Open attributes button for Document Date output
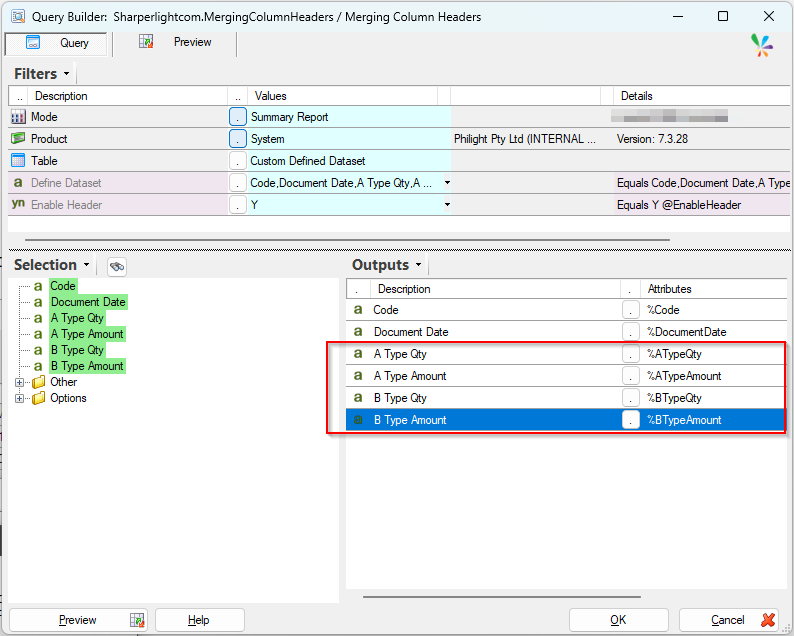The image size is (794, 636). (630, 332)
